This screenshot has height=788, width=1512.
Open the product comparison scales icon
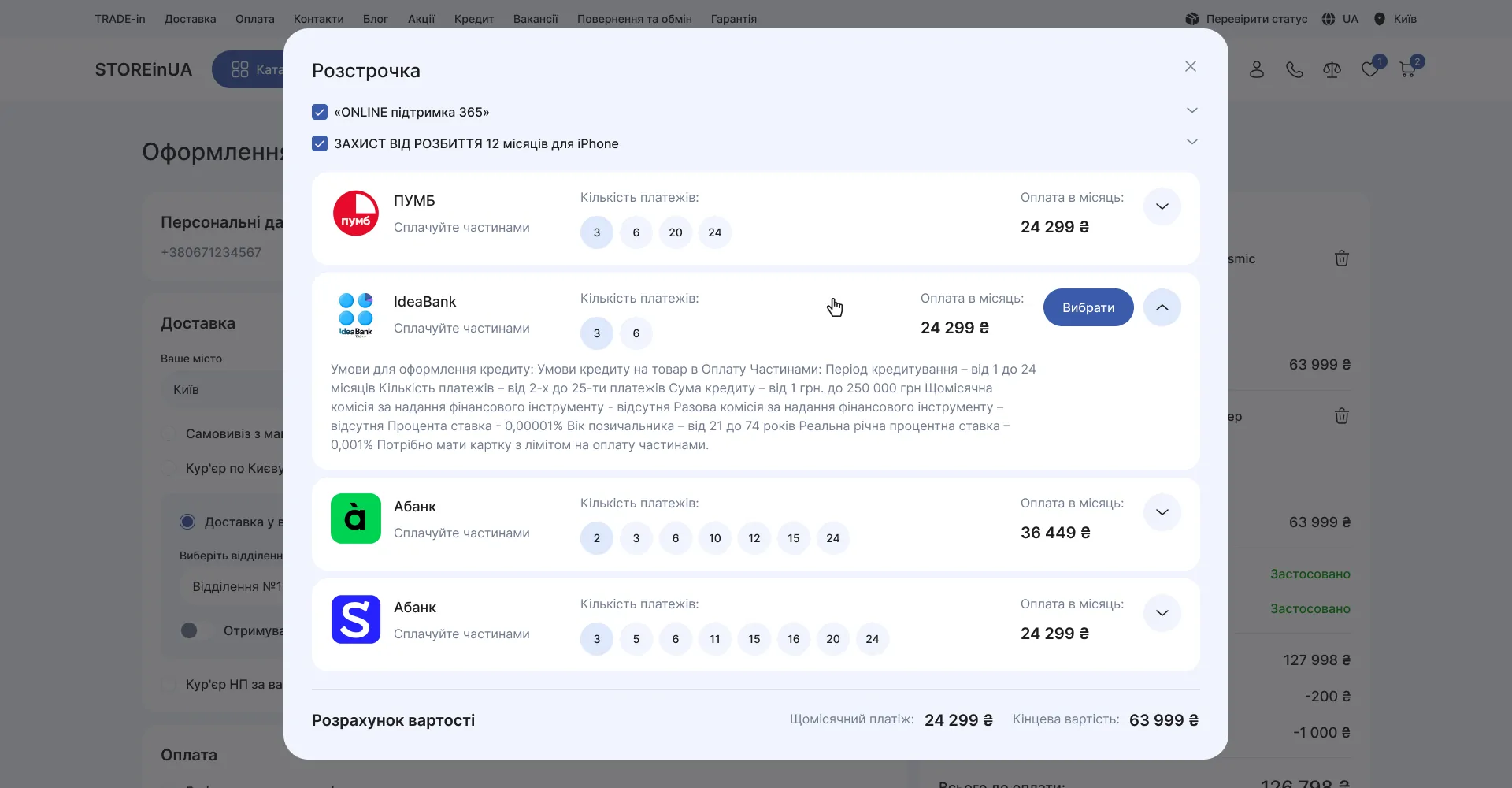tap(1332, 69)
